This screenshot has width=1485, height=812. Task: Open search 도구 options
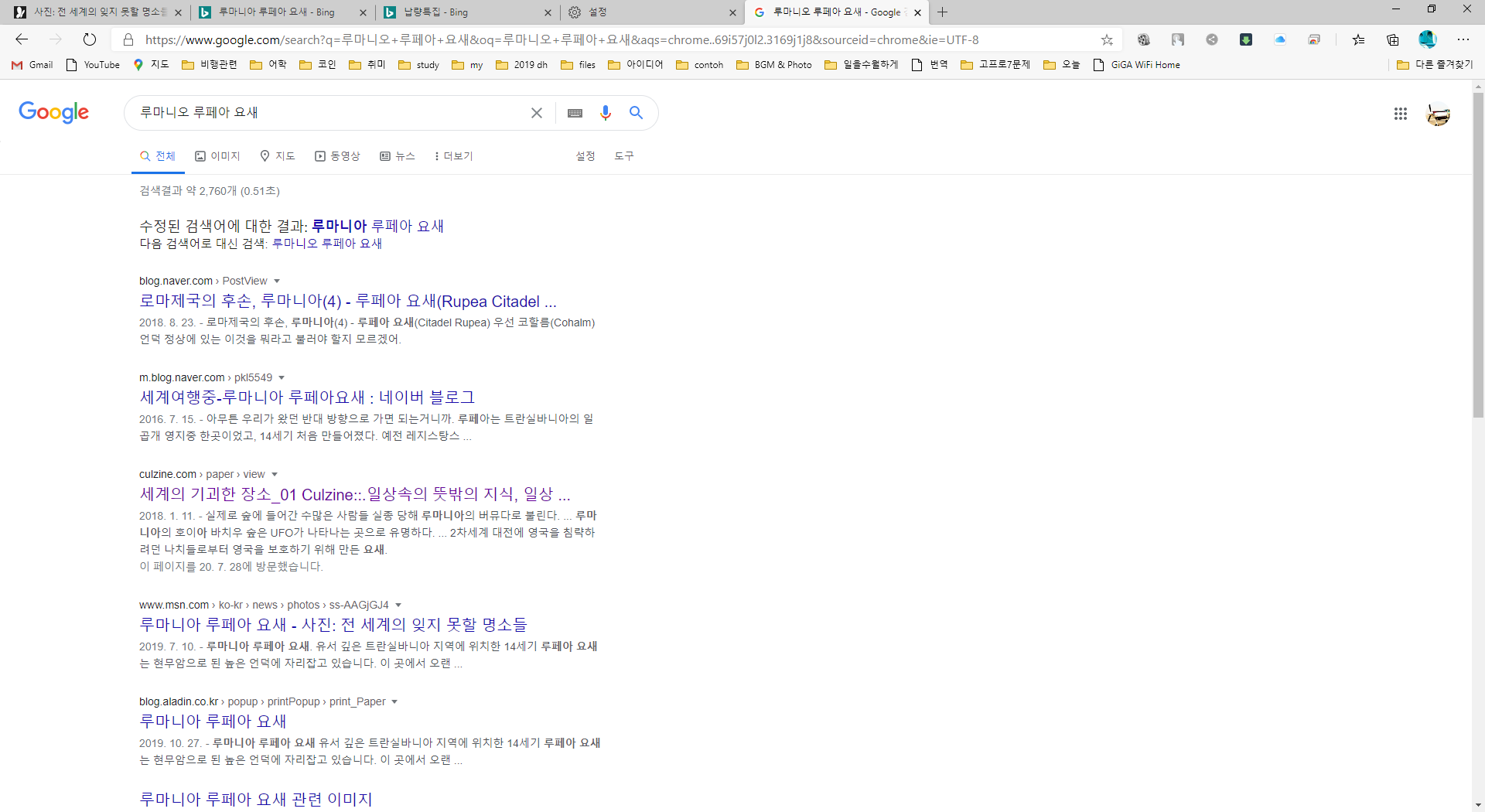pyautogui.click(x=624, y=156)
